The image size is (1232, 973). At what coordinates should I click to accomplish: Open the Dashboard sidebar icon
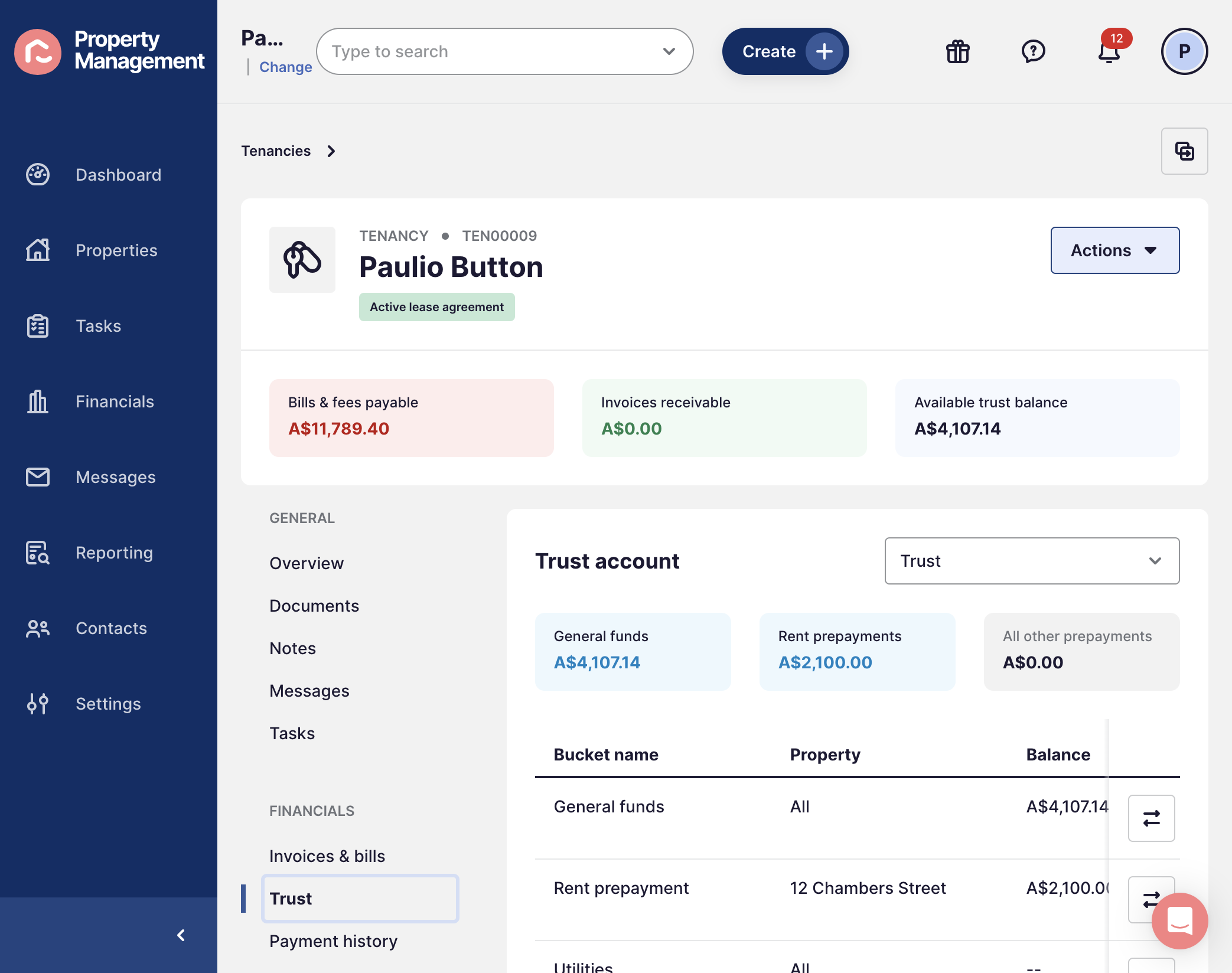(x=38, y=175)
